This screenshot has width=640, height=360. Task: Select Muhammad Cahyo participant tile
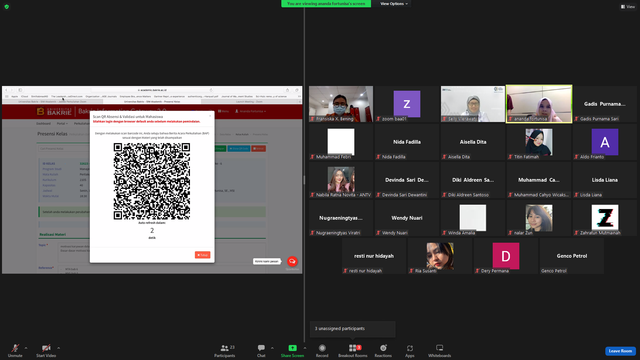tap(539, 180)
